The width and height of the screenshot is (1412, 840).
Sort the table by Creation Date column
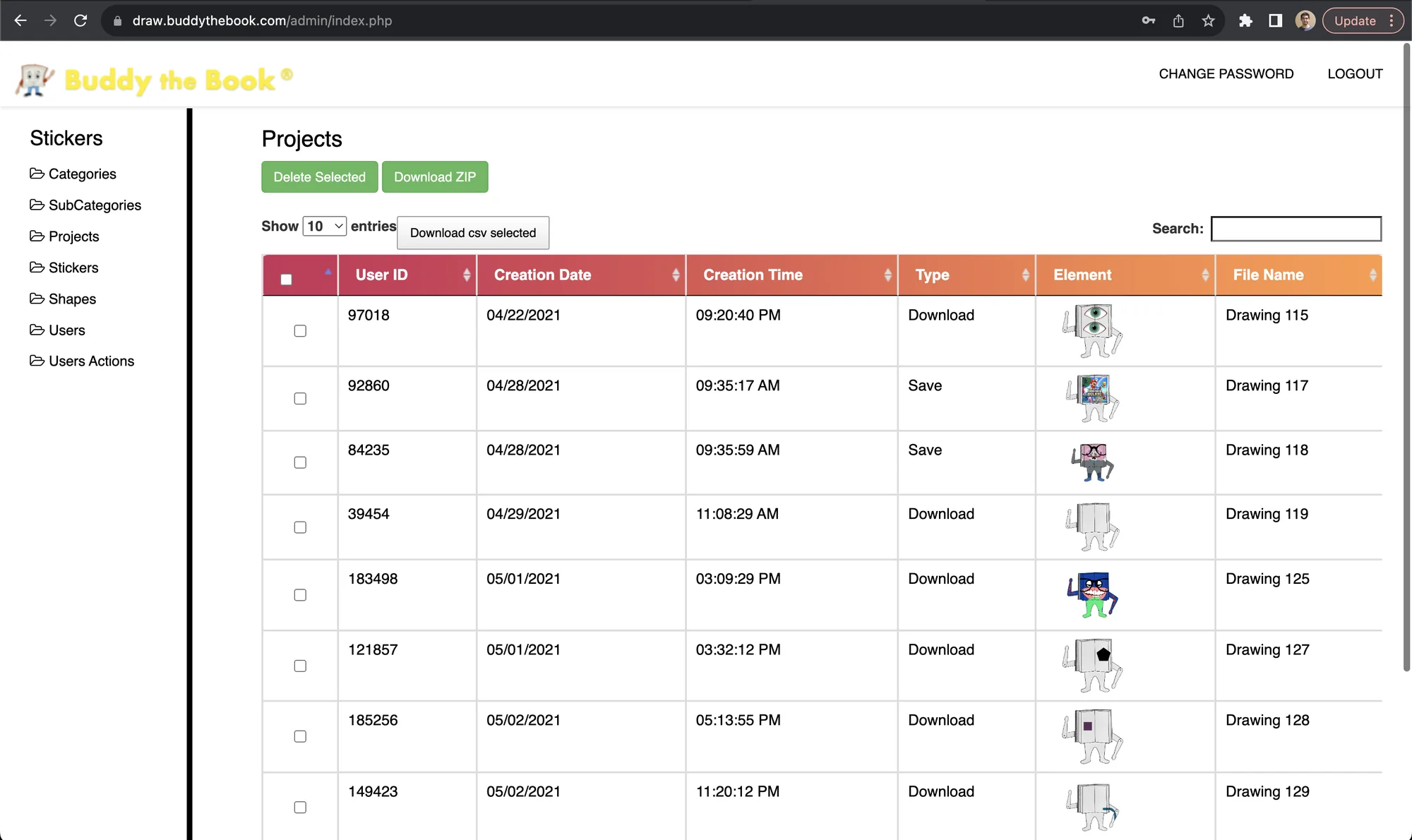coord(581,275)
